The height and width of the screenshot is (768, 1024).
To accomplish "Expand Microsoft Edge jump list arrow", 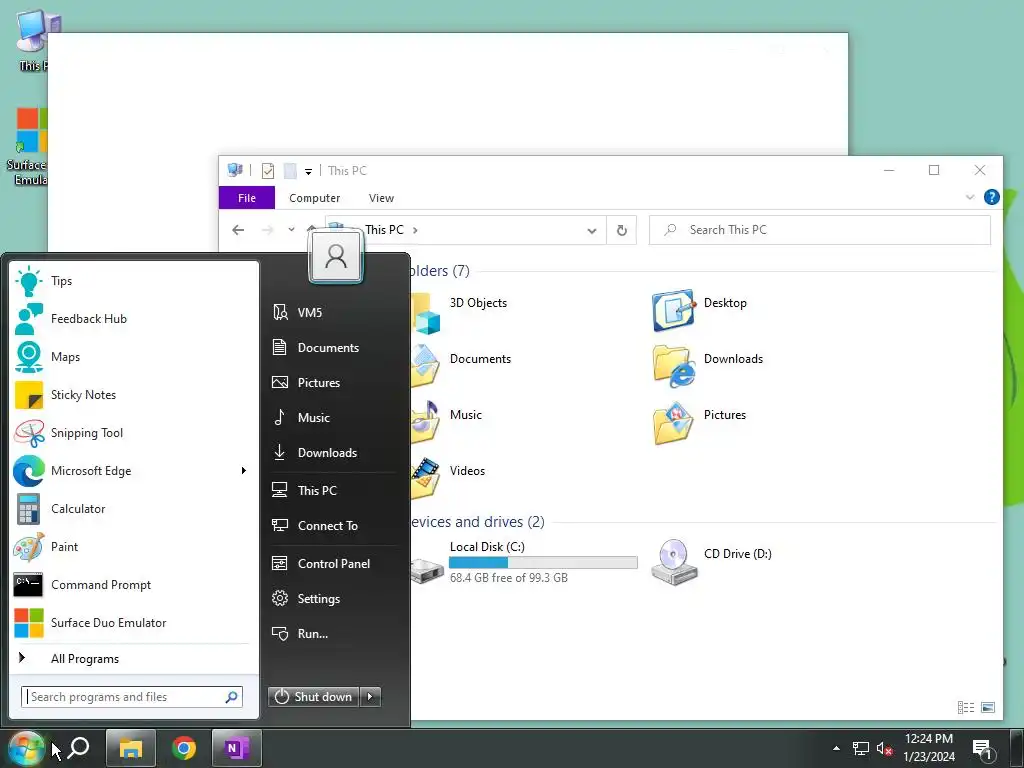I will point(244,470).
